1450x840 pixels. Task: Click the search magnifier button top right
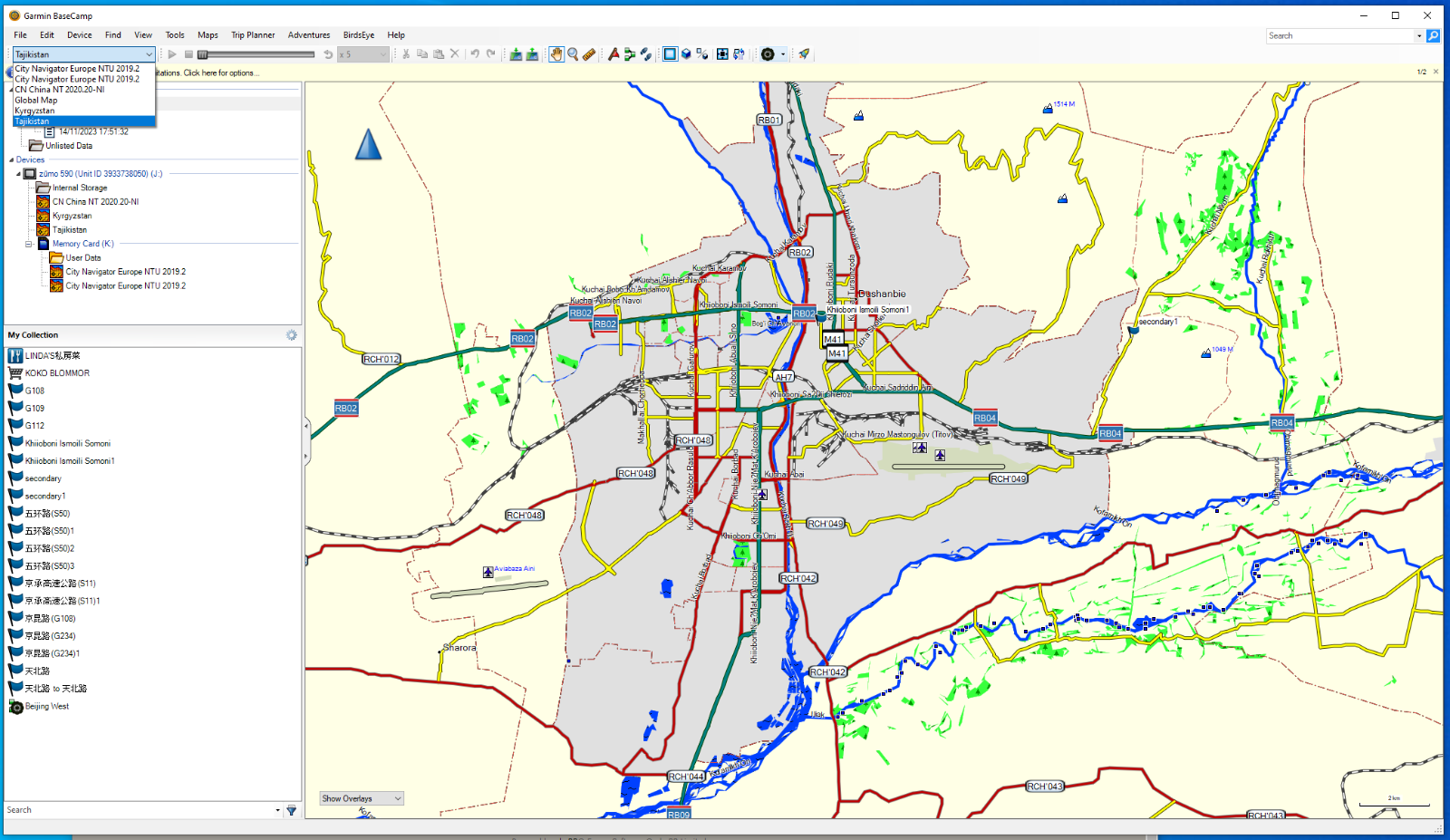click(x=1433, y=36)
